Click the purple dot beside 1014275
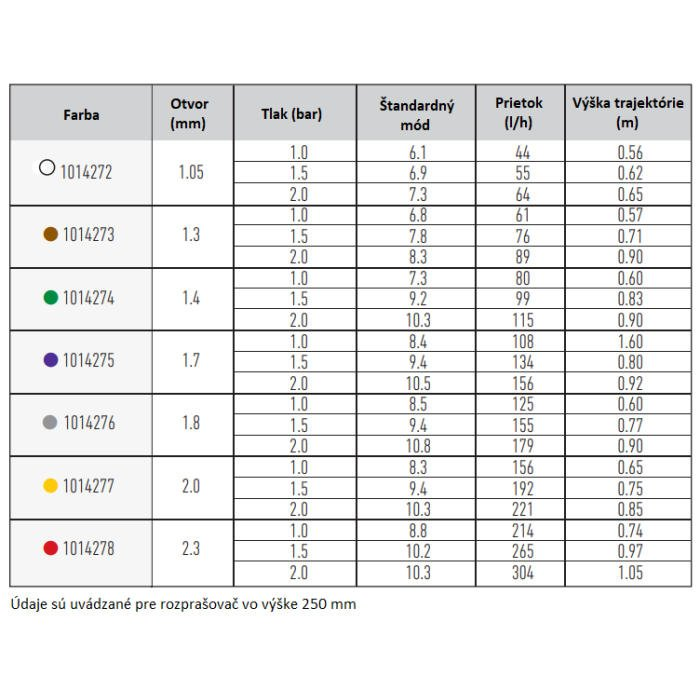Image resolution: width=700 pixels, height=700 pixels. pyautogui.click(x=50, y=360)
